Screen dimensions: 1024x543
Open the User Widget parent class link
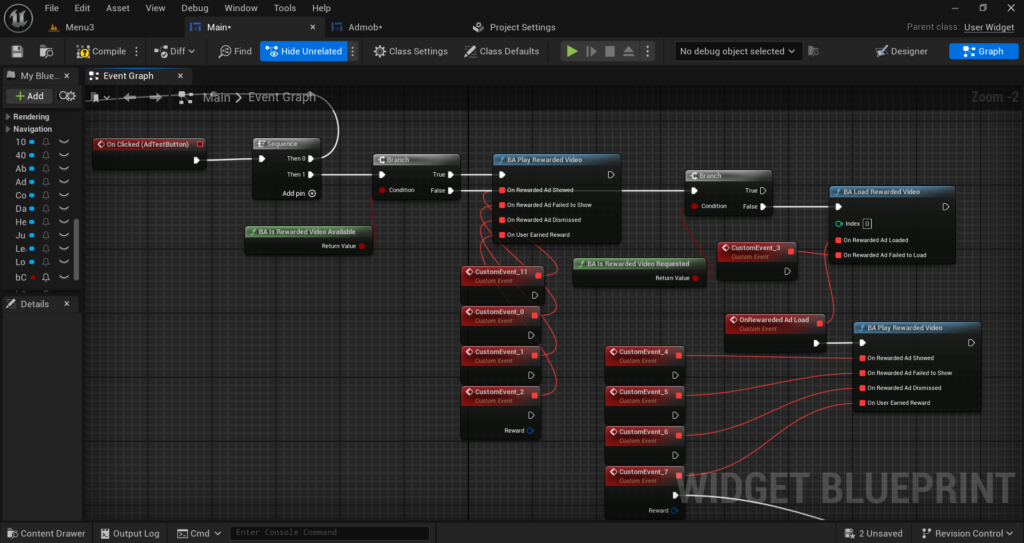click(x=989, y=27)
